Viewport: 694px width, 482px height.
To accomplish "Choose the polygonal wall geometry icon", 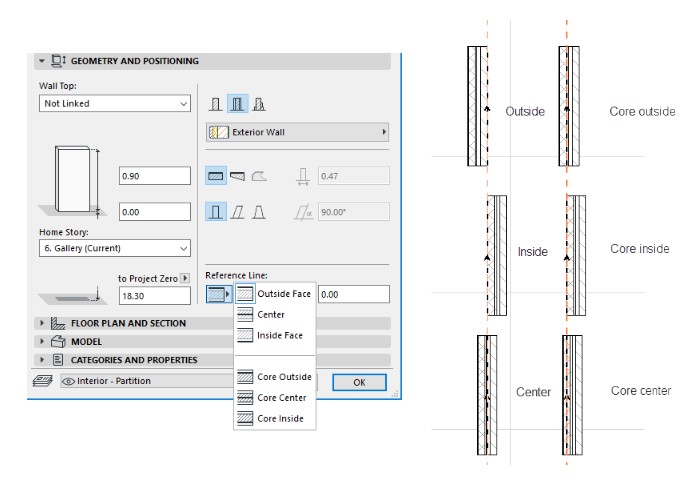I will [259, 177].
